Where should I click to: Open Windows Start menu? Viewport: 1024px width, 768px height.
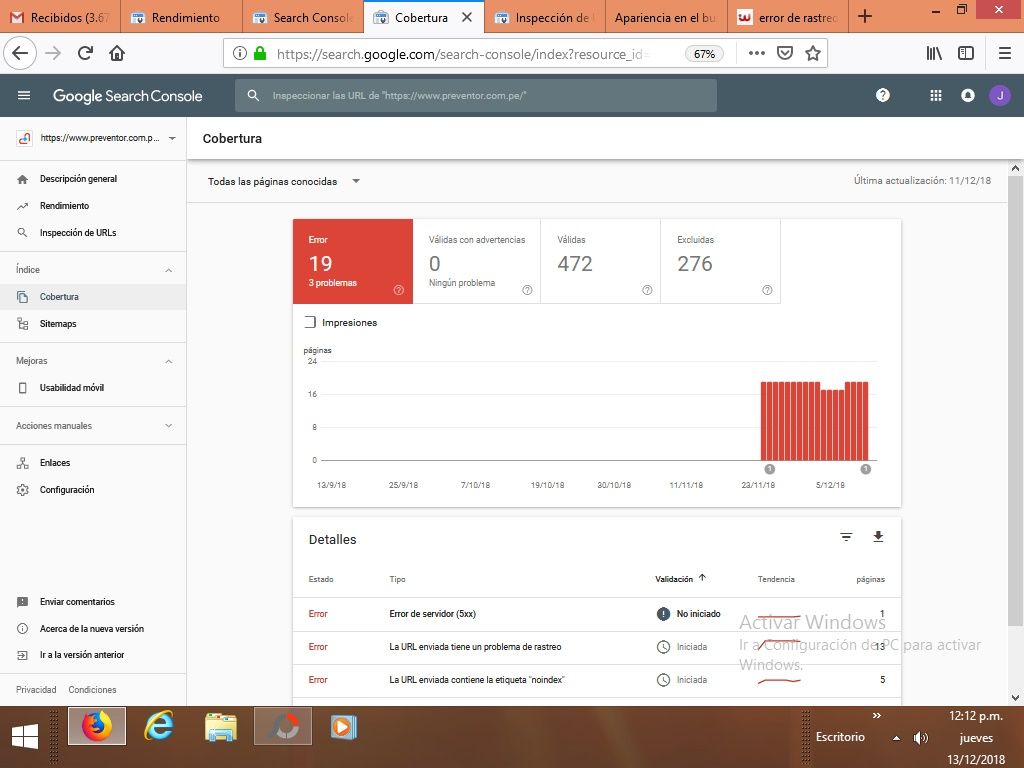pyautogui.click(x=25, y=737)
